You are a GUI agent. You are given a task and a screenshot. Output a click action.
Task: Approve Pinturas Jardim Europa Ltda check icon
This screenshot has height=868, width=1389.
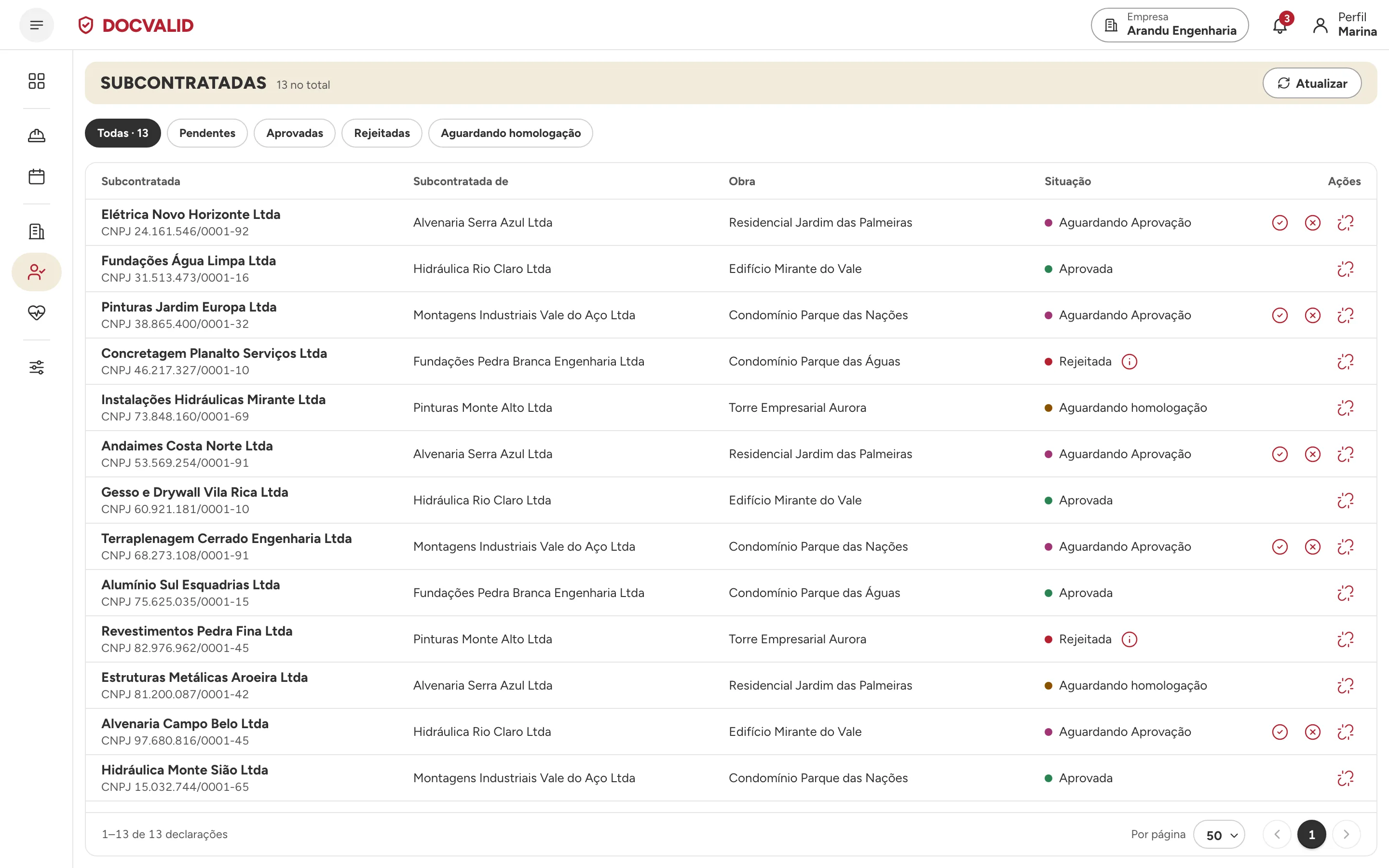(1280, 315)
